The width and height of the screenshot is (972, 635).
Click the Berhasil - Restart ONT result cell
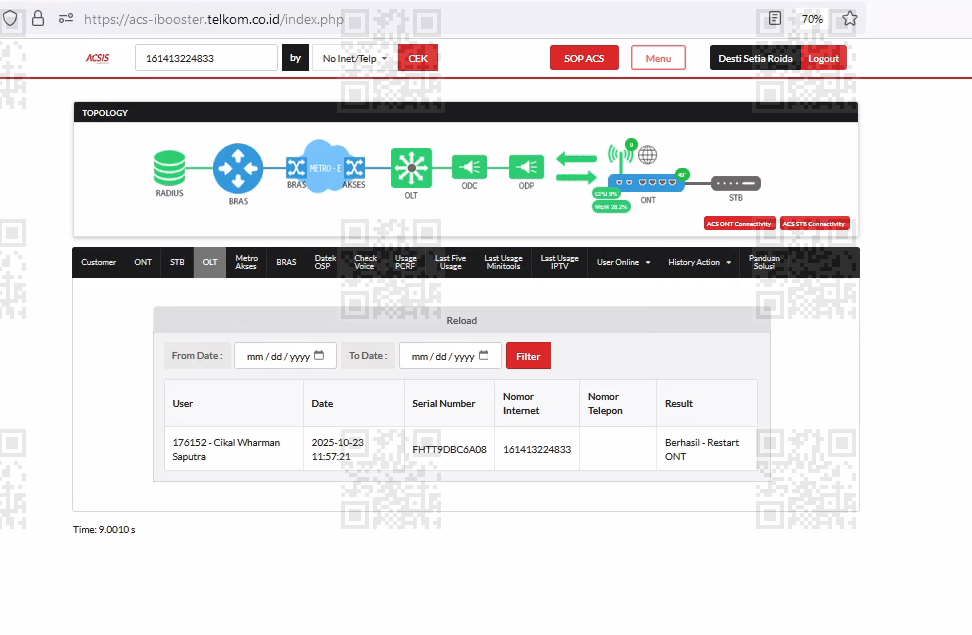point(707,449)
